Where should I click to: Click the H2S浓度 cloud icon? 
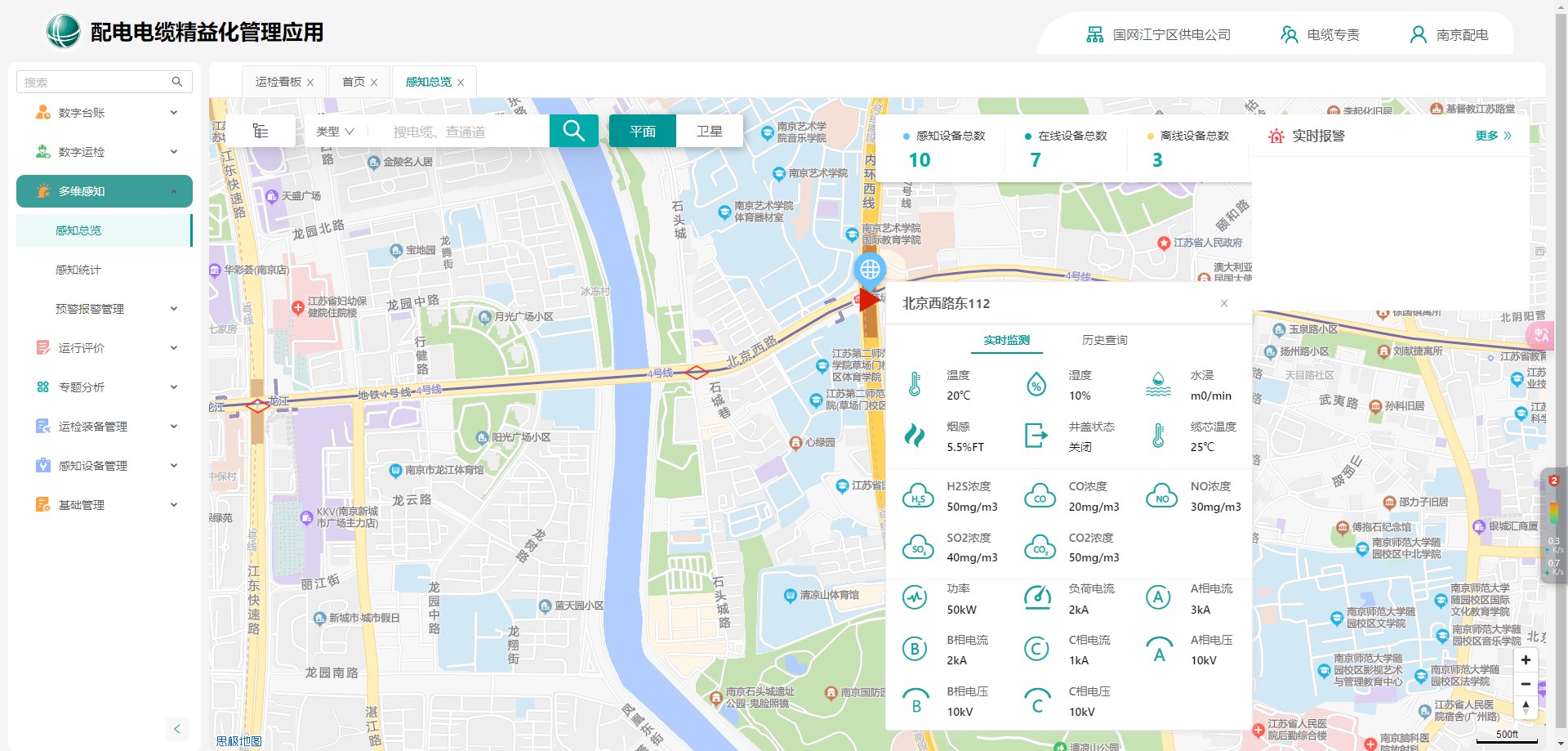(918, 496)
